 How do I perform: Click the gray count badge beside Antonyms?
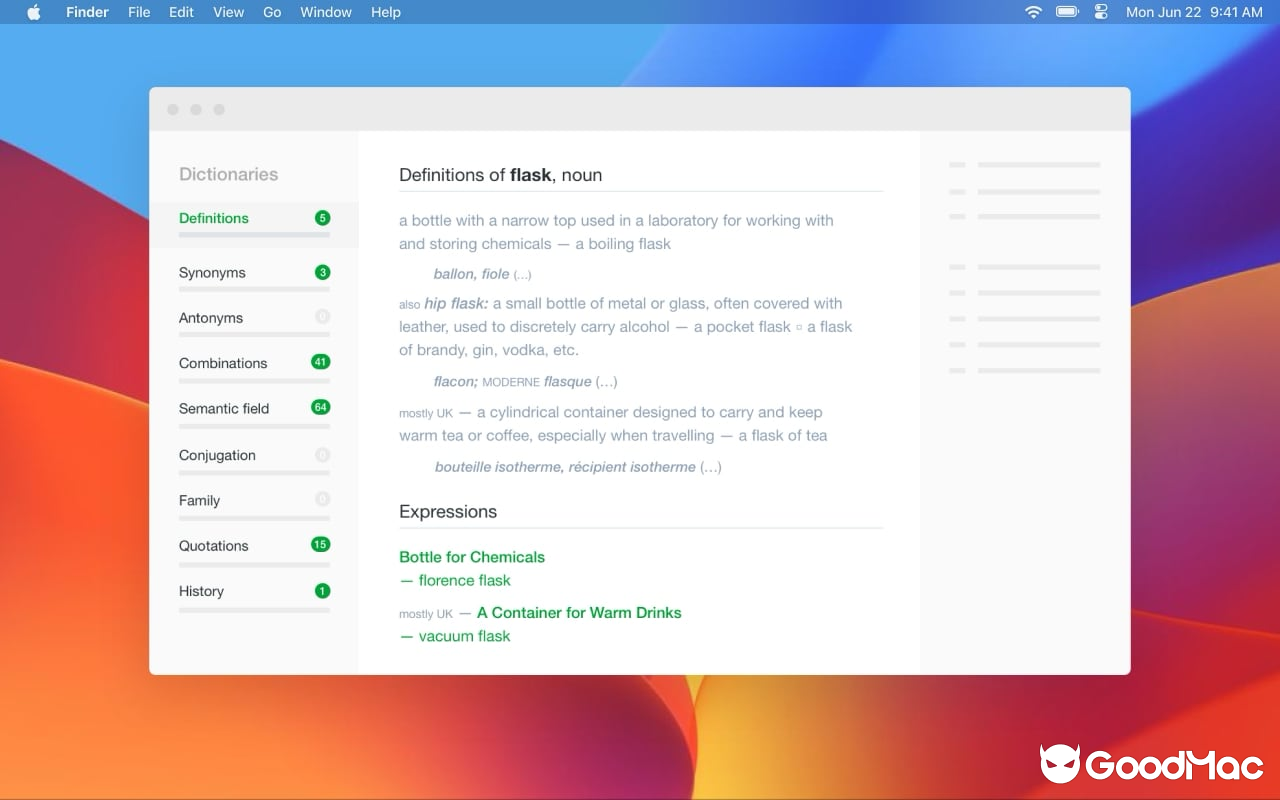pos(322,317)
